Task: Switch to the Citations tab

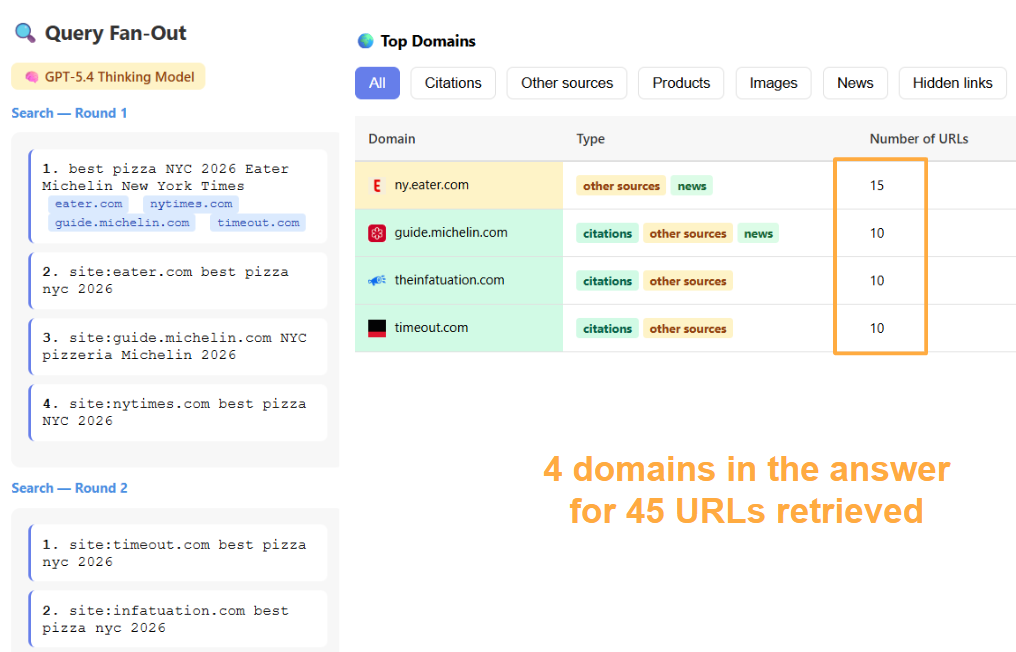Action: [453, 83]
